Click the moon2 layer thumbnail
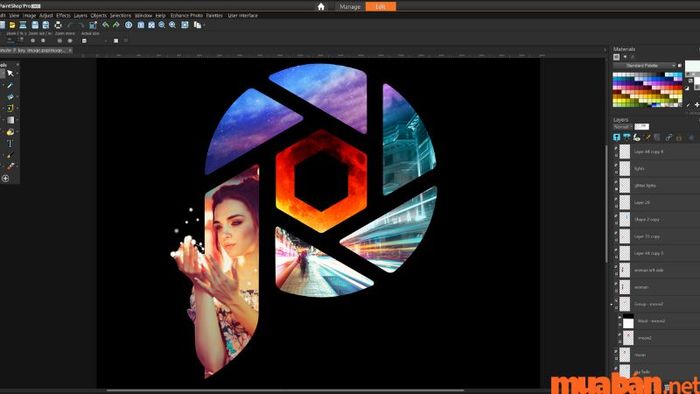 coord(628,338)
